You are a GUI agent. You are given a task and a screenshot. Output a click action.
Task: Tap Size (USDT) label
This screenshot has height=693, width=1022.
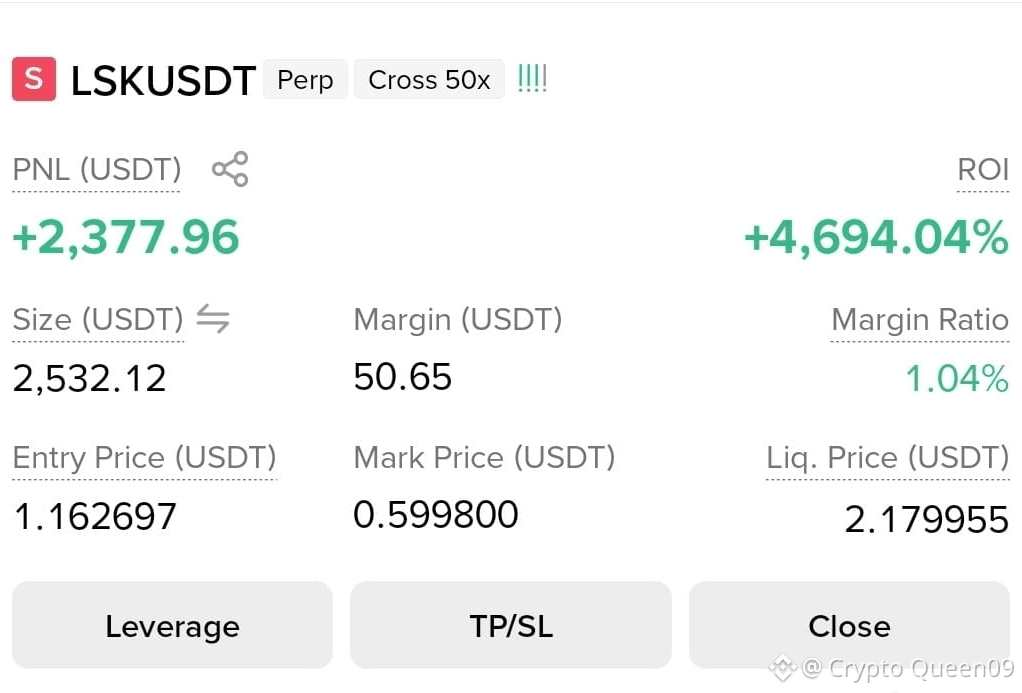tap(98, 319)
